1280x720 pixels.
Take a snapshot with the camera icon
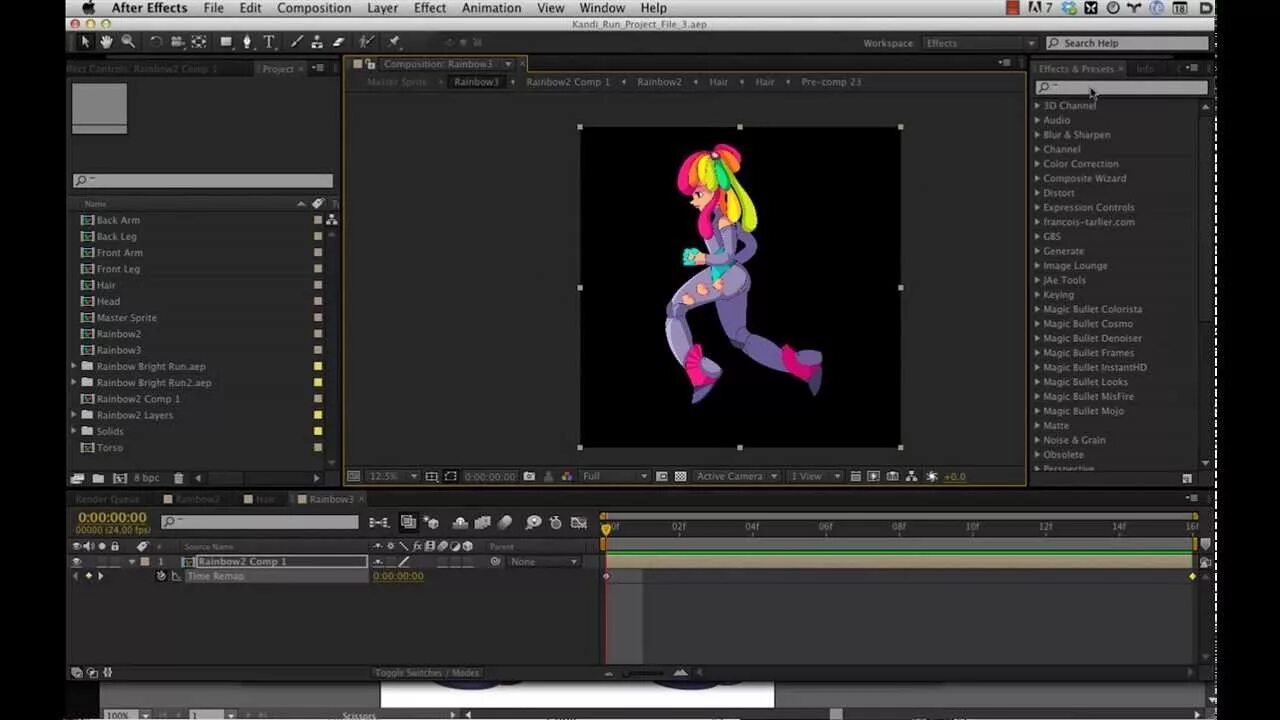[x=529, y=476]
